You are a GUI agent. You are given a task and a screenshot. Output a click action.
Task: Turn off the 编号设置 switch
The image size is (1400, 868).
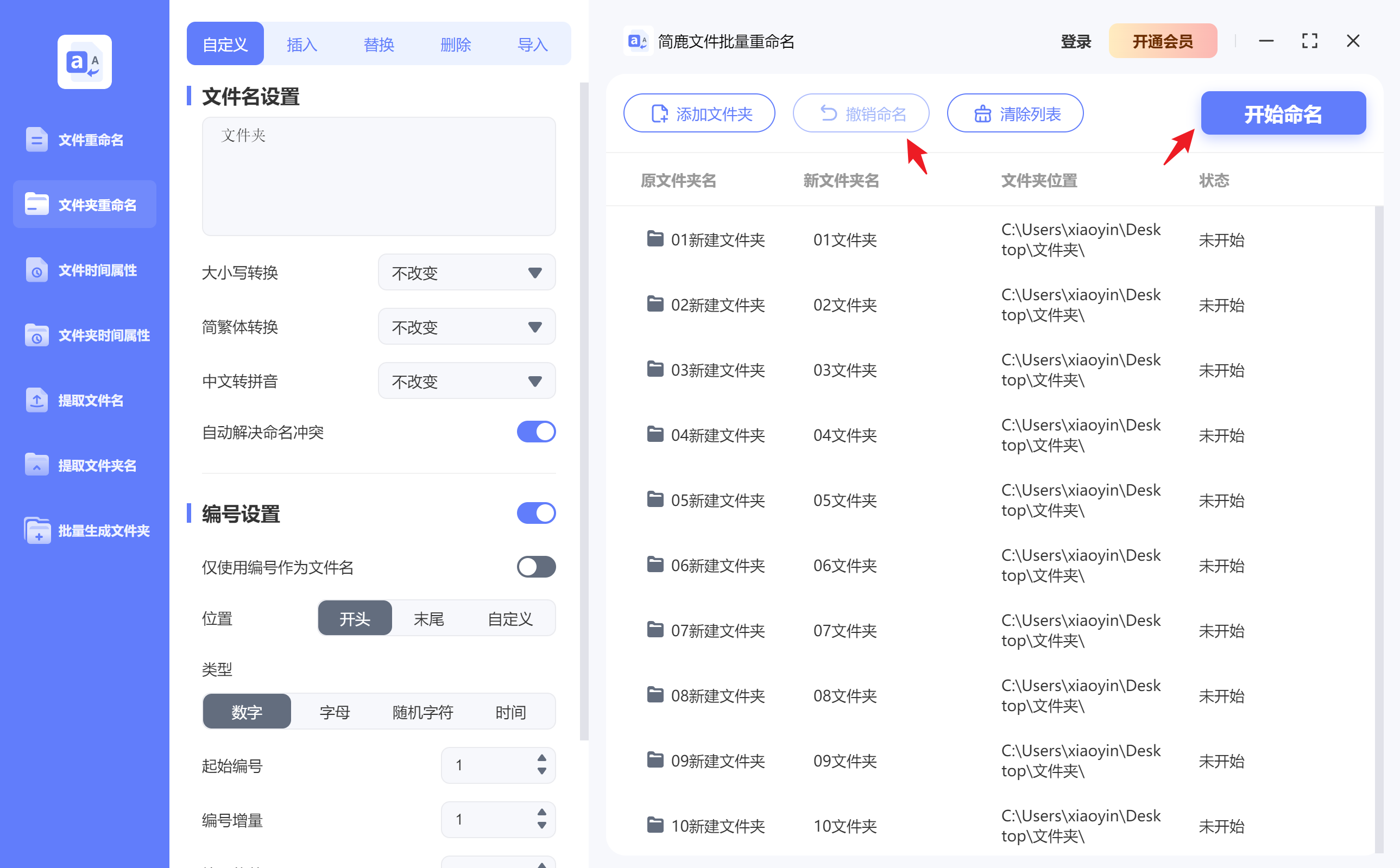536,512
